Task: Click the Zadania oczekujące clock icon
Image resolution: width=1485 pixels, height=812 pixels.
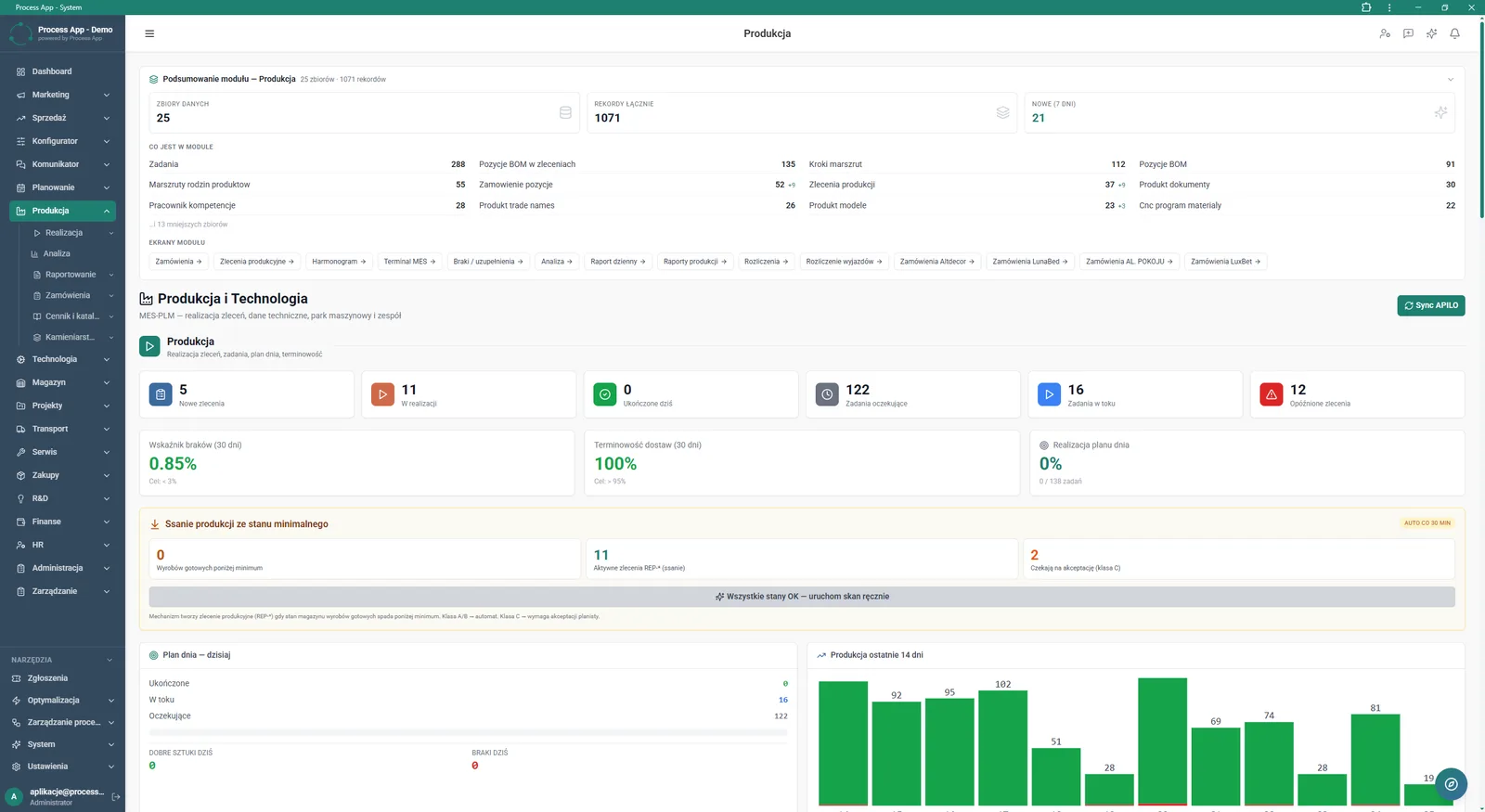Action: (827, 394)
